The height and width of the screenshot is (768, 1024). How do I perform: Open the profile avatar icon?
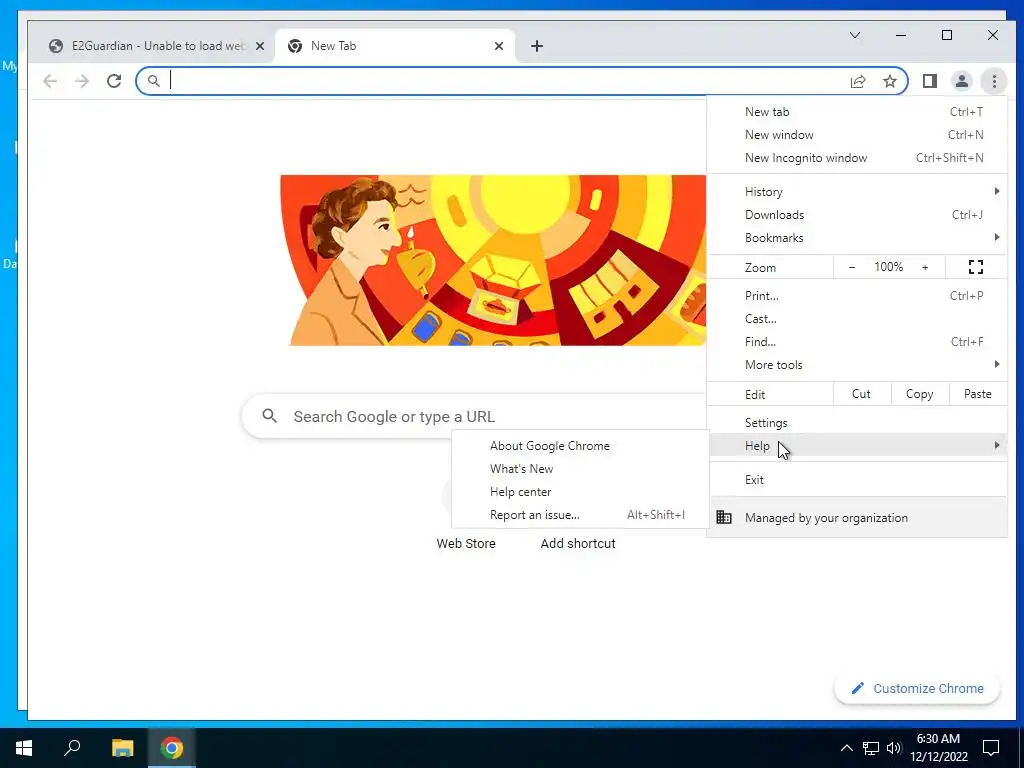[962, 81]
